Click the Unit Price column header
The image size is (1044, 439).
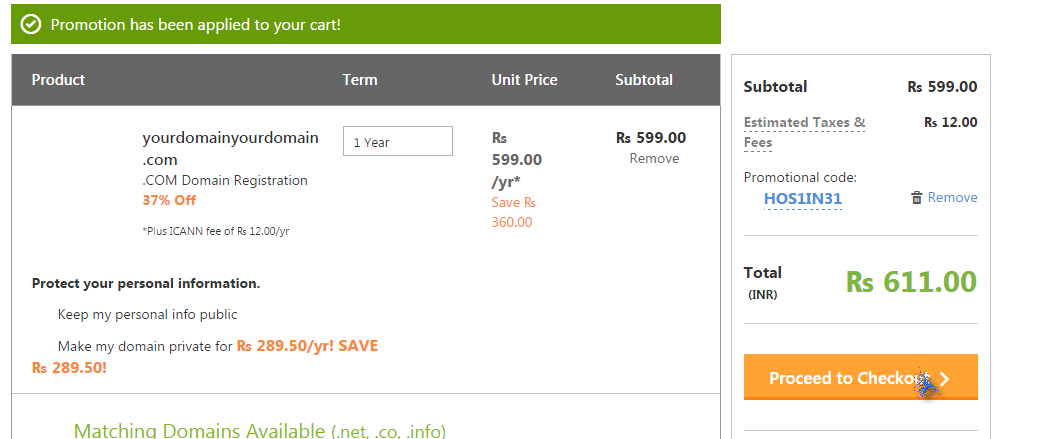pos(524,80)
